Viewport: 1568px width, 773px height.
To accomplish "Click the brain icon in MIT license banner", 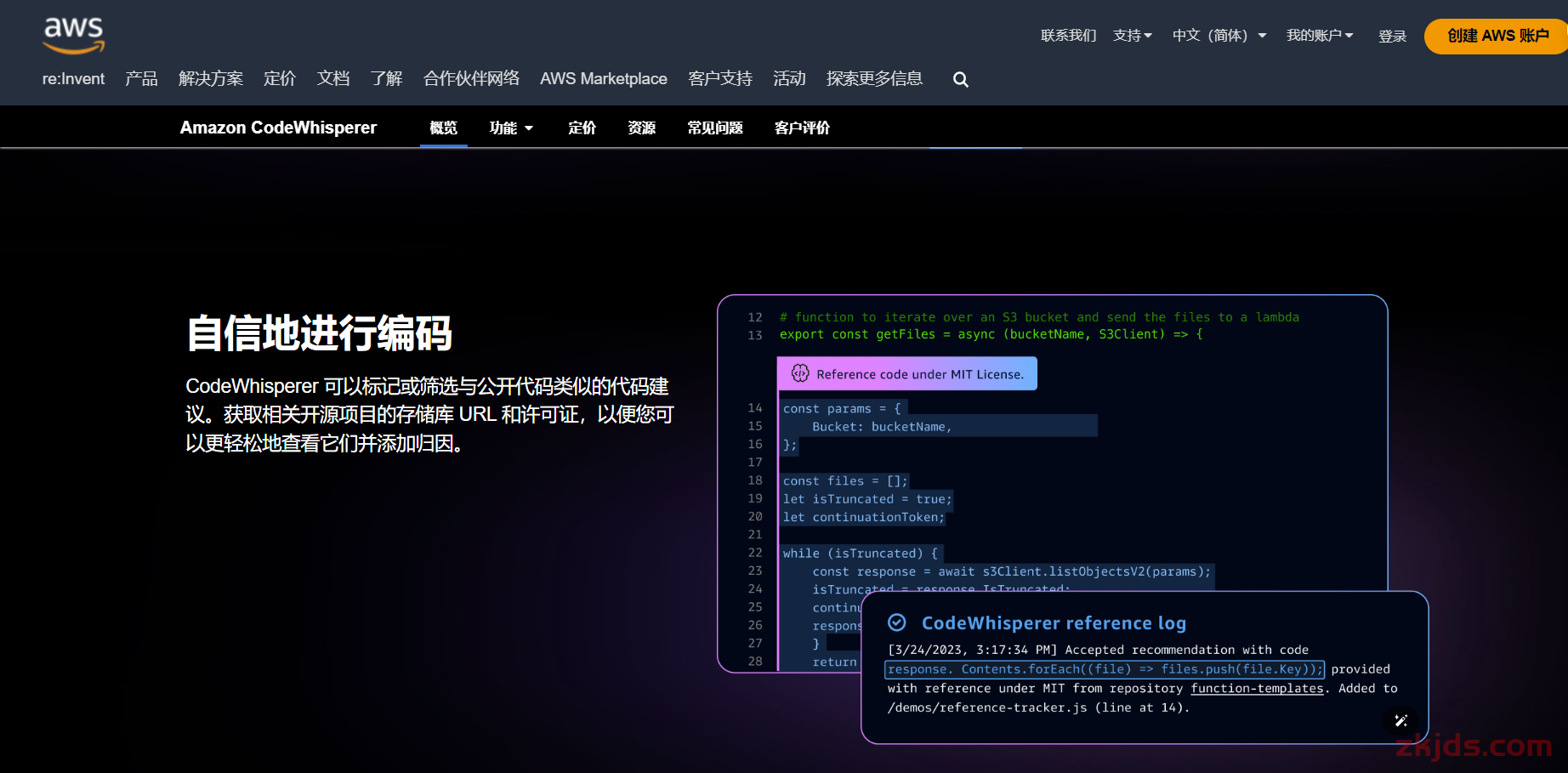I will pyautogui.click(x=800, y=373).
